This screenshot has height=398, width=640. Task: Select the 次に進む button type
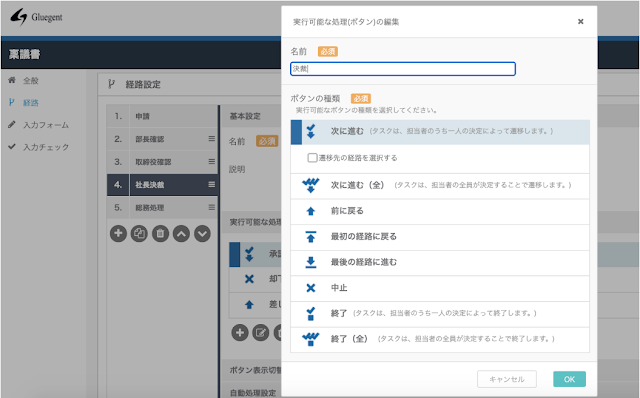[440, 131]
